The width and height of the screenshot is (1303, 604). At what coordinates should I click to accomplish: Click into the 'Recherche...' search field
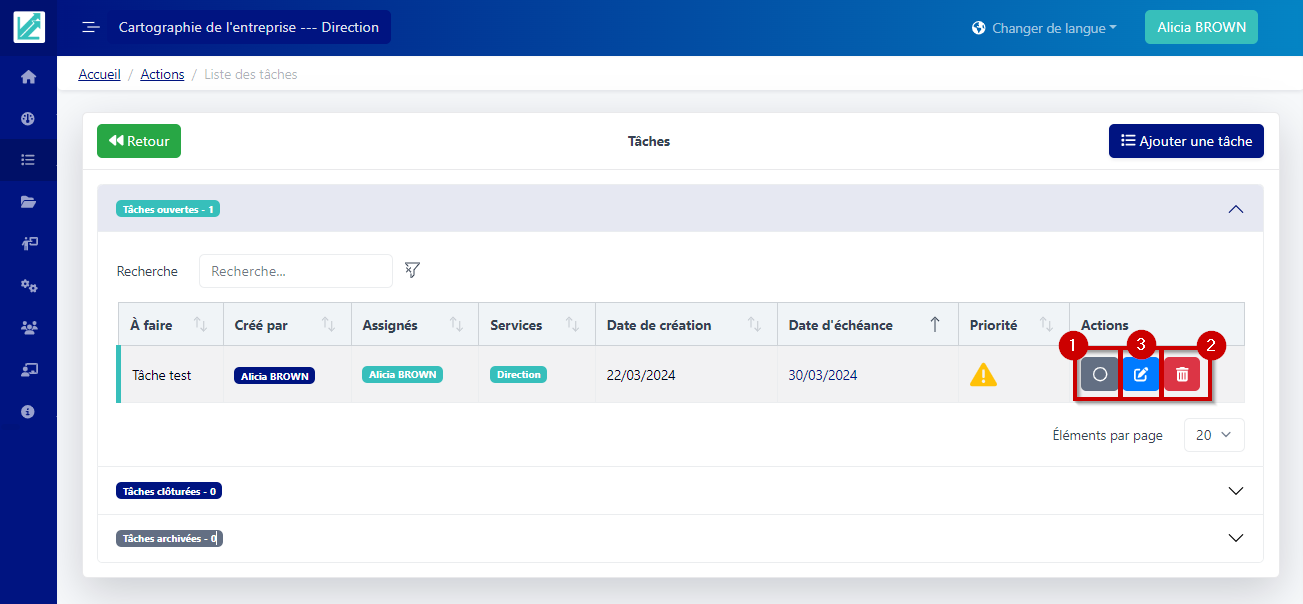pyautogui.click(x=295, y=271)
